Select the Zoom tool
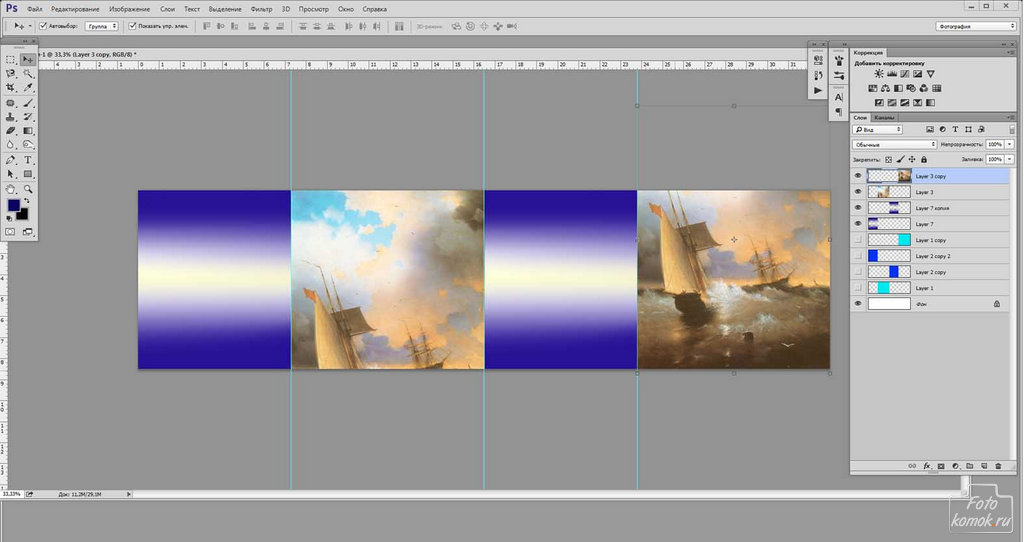 click(27, 189)
